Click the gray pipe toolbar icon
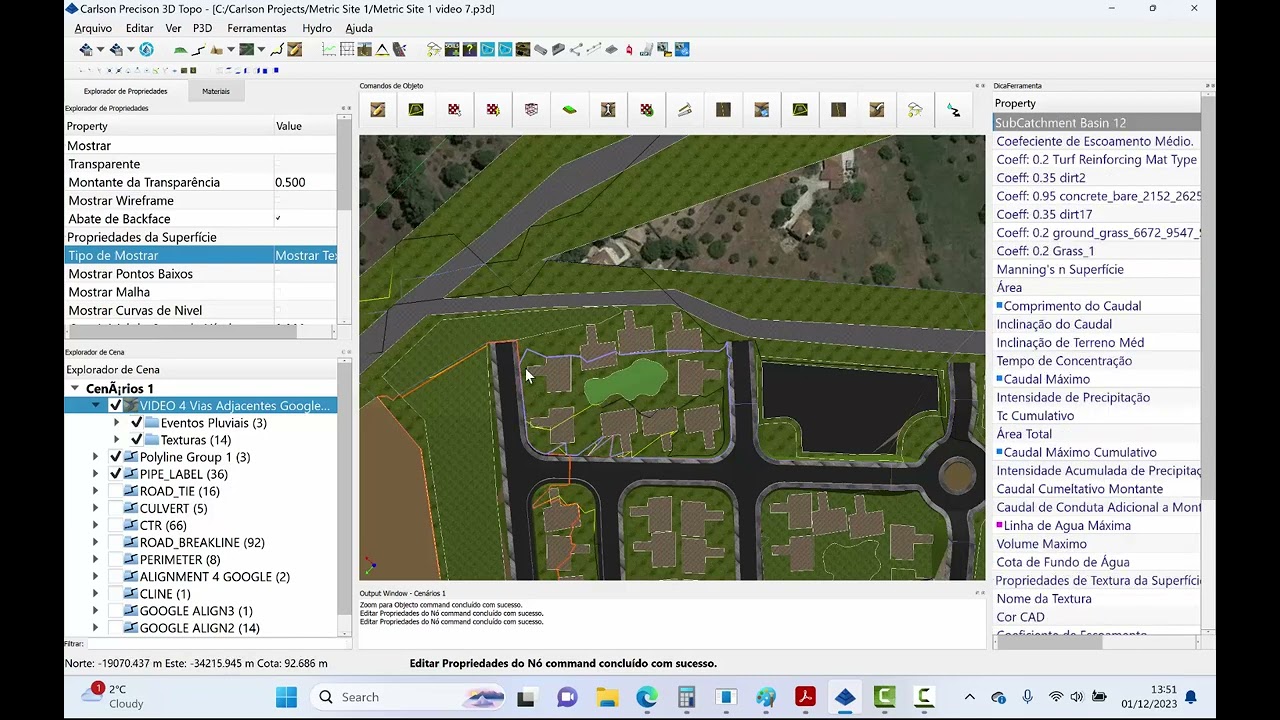 tap(539, 49)
